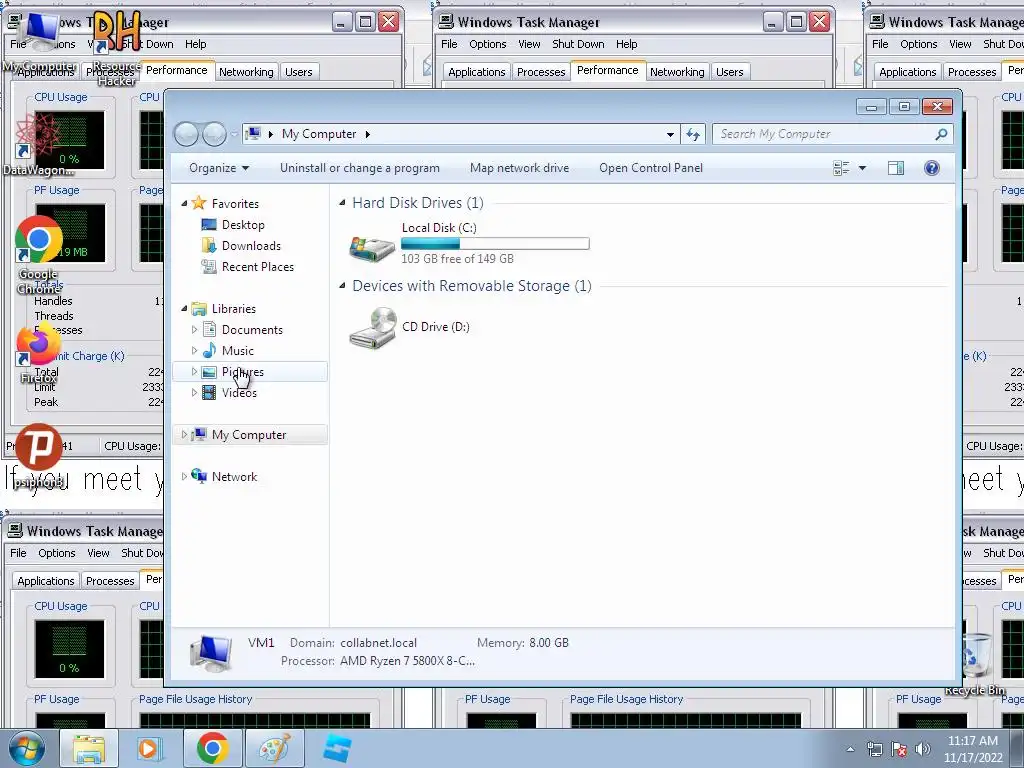This screenshot has width=1024, height=768.
Task: Select My Computer in navigation pane
Action: 249,435
